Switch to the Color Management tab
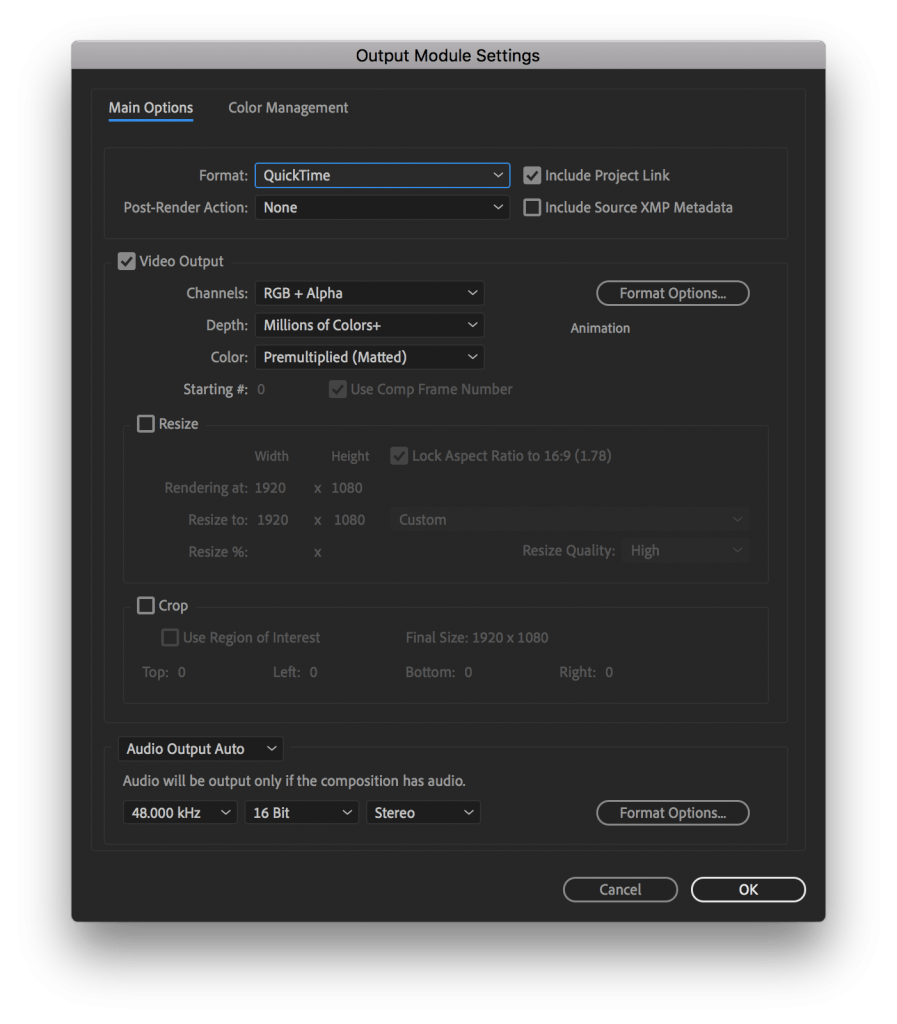This screenshot has height=1024, width=897. tap(288, 107)
